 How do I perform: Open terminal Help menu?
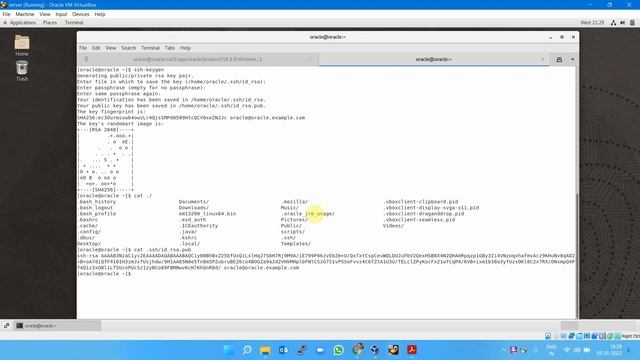185,48
